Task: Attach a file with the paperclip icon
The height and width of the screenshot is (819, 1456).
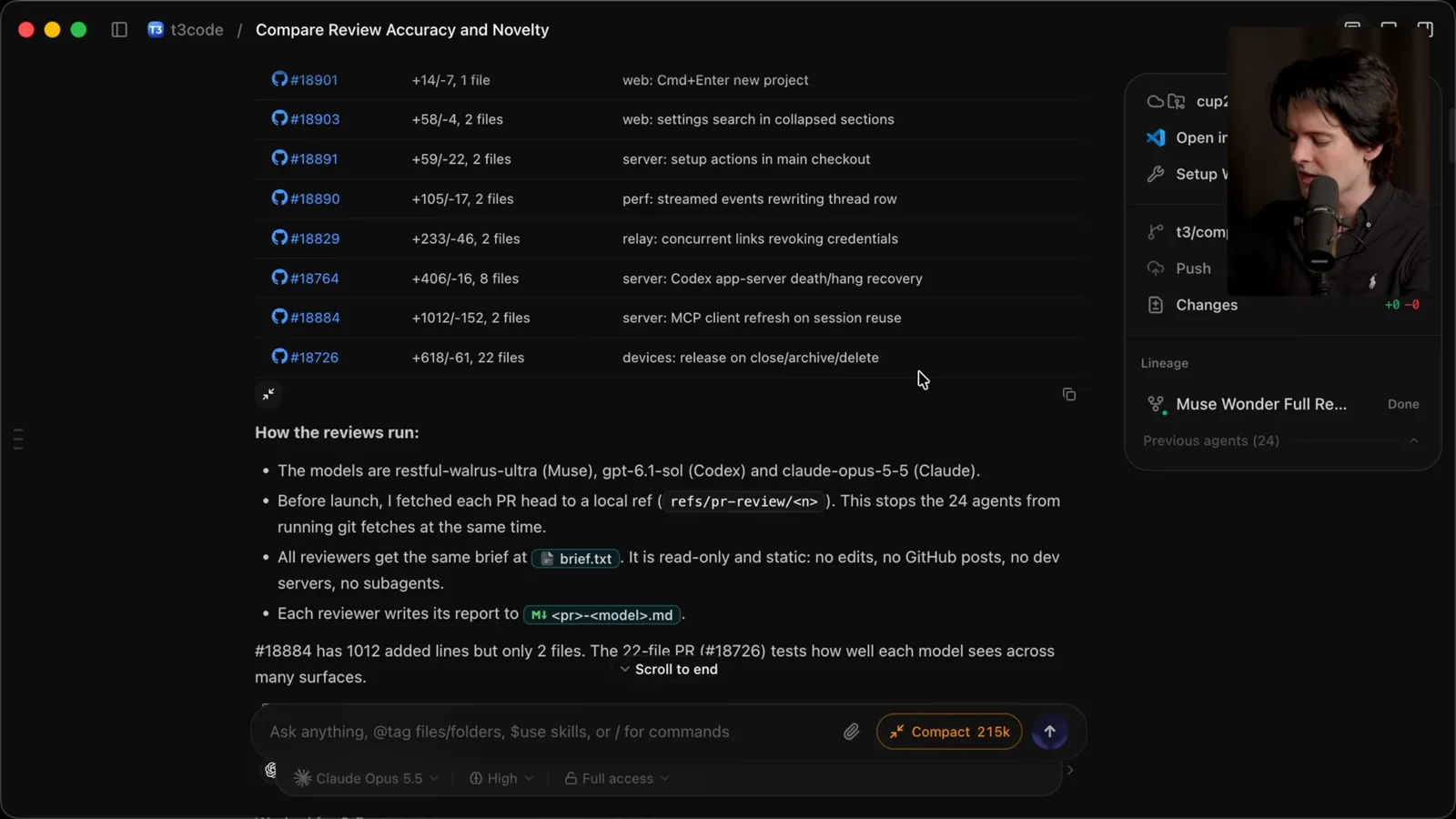Action: pyautogui.click(x=851, y=732)
